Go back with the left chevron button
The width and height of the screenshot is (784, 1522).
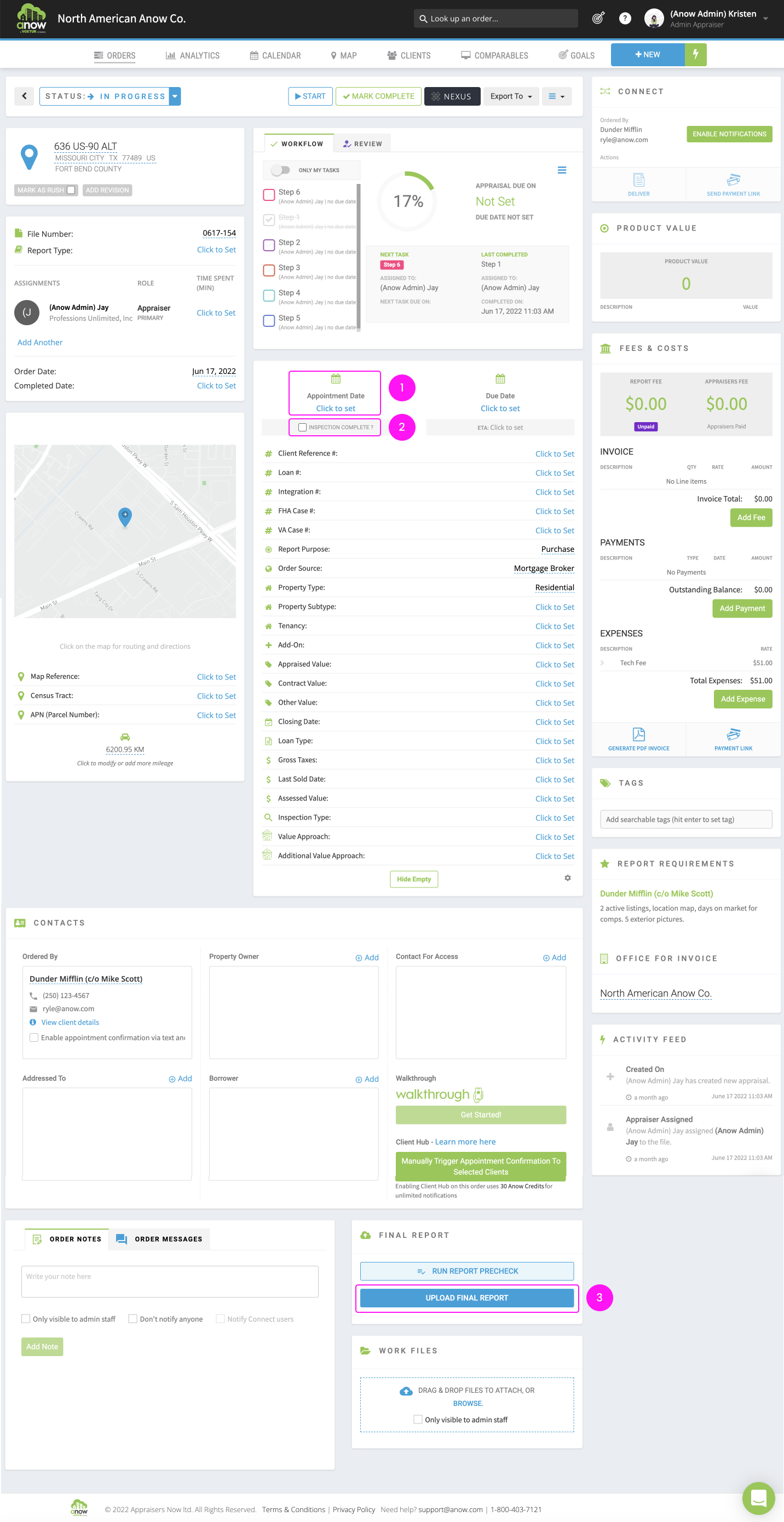tap(24, 96)
